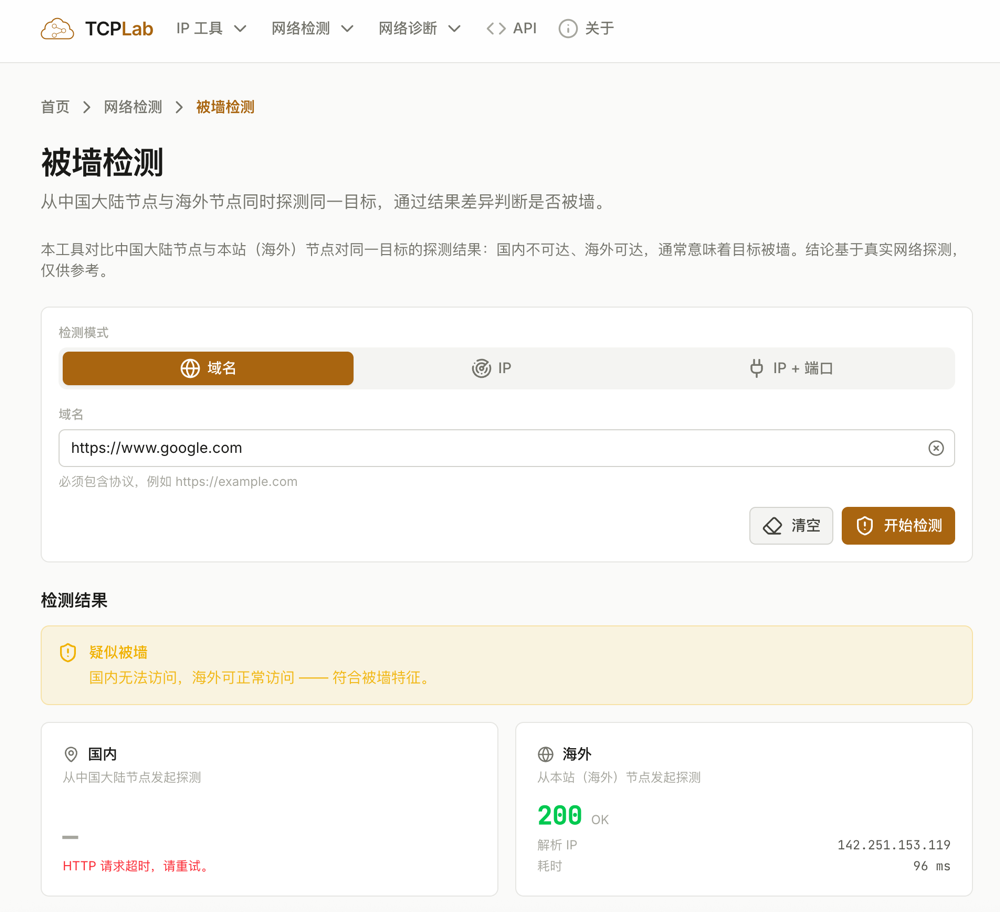Click the eraser icon on 清空 button
1000x912 pixels.
click(x=772, y=526)
